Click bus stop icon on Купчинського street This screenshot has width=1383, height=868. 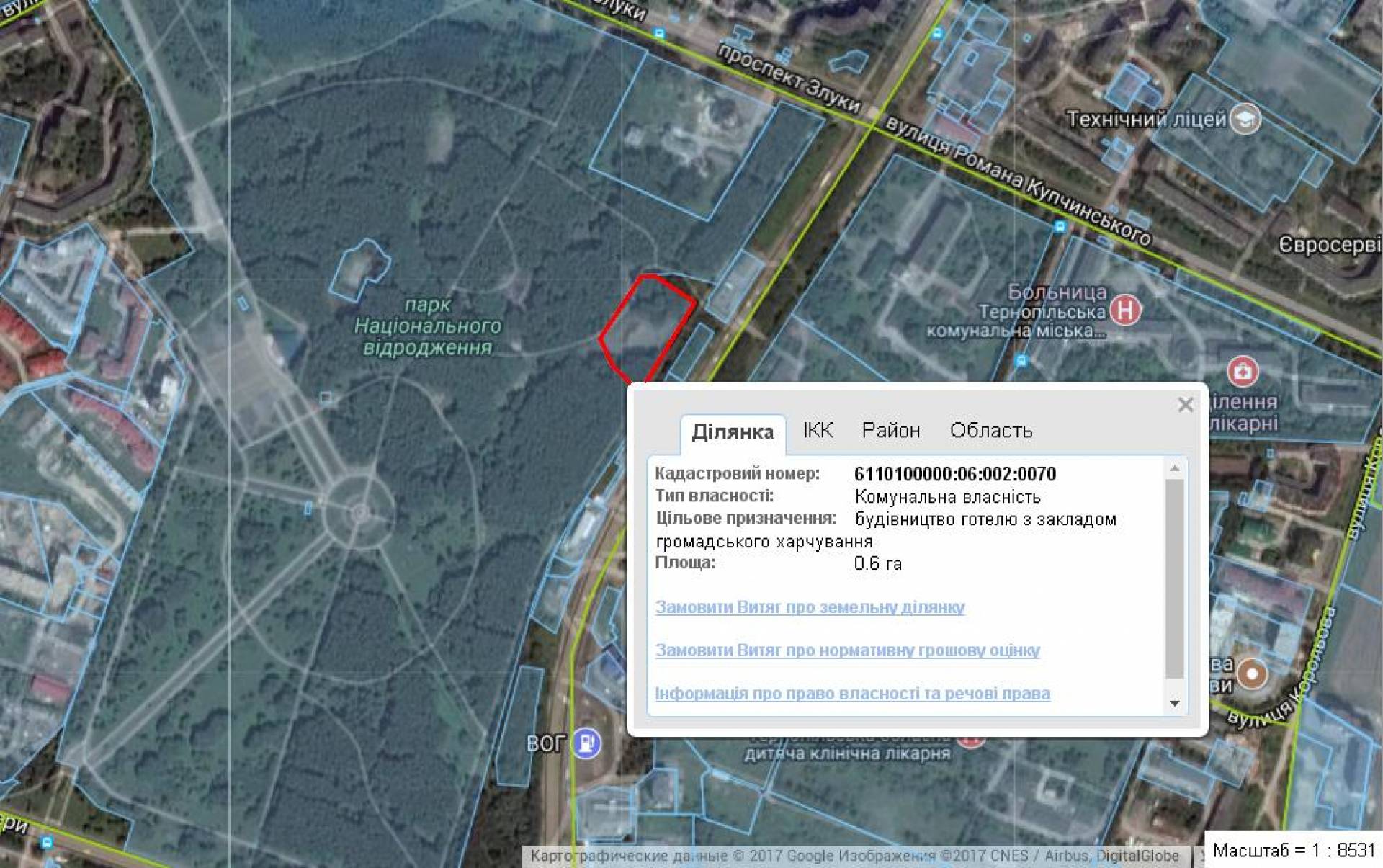coord(1060,227)
